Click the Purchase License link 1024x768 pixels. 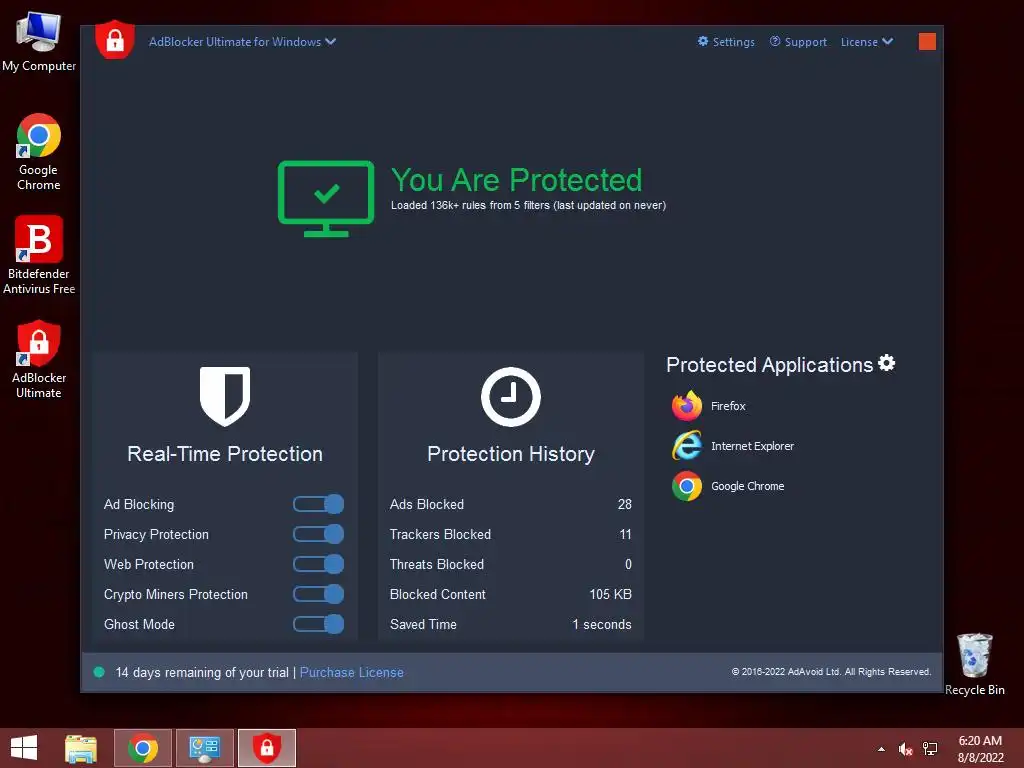(351, 673)
